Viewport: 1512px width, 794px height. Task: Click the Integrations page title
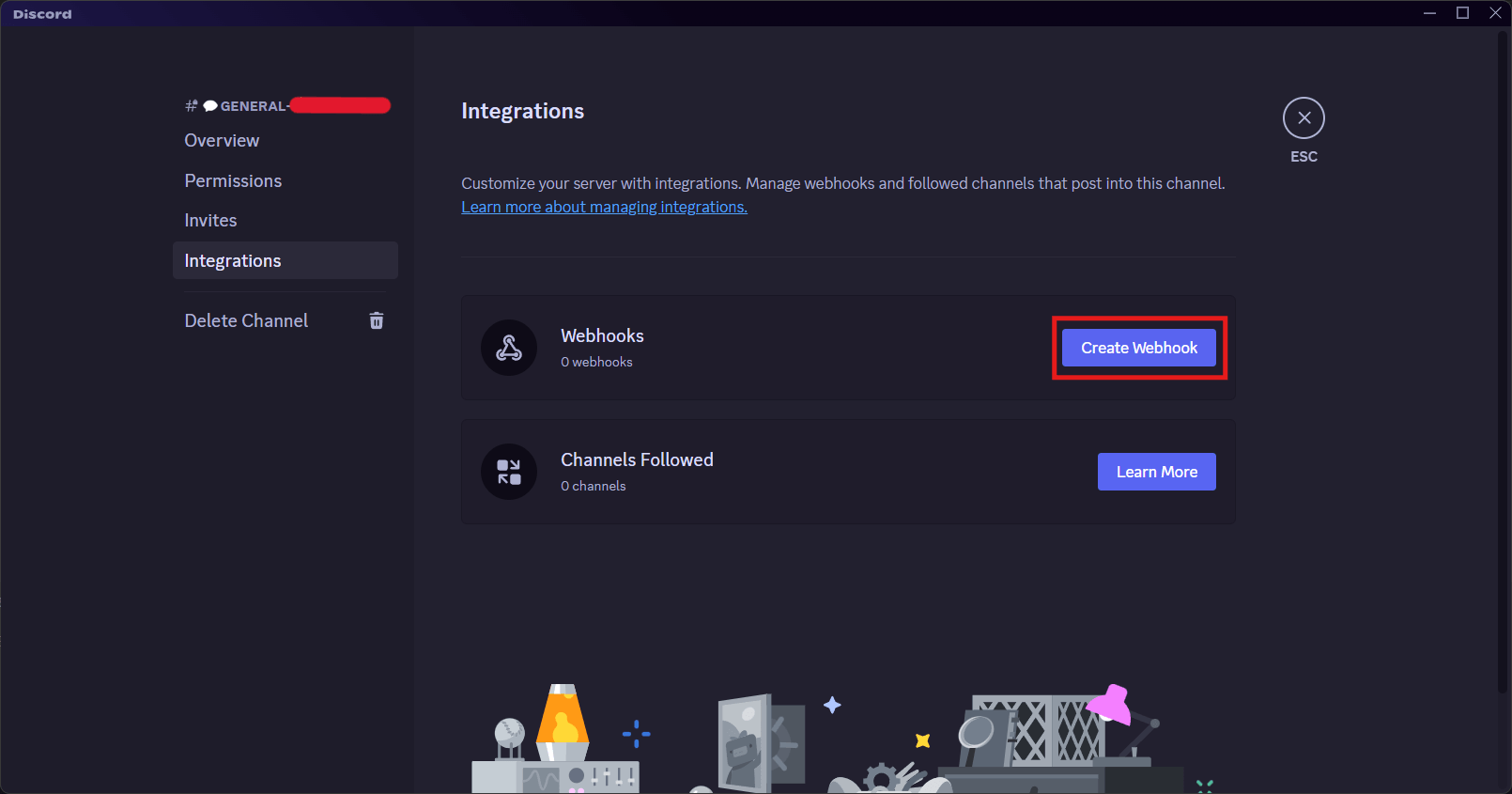[x=522, y=111]
